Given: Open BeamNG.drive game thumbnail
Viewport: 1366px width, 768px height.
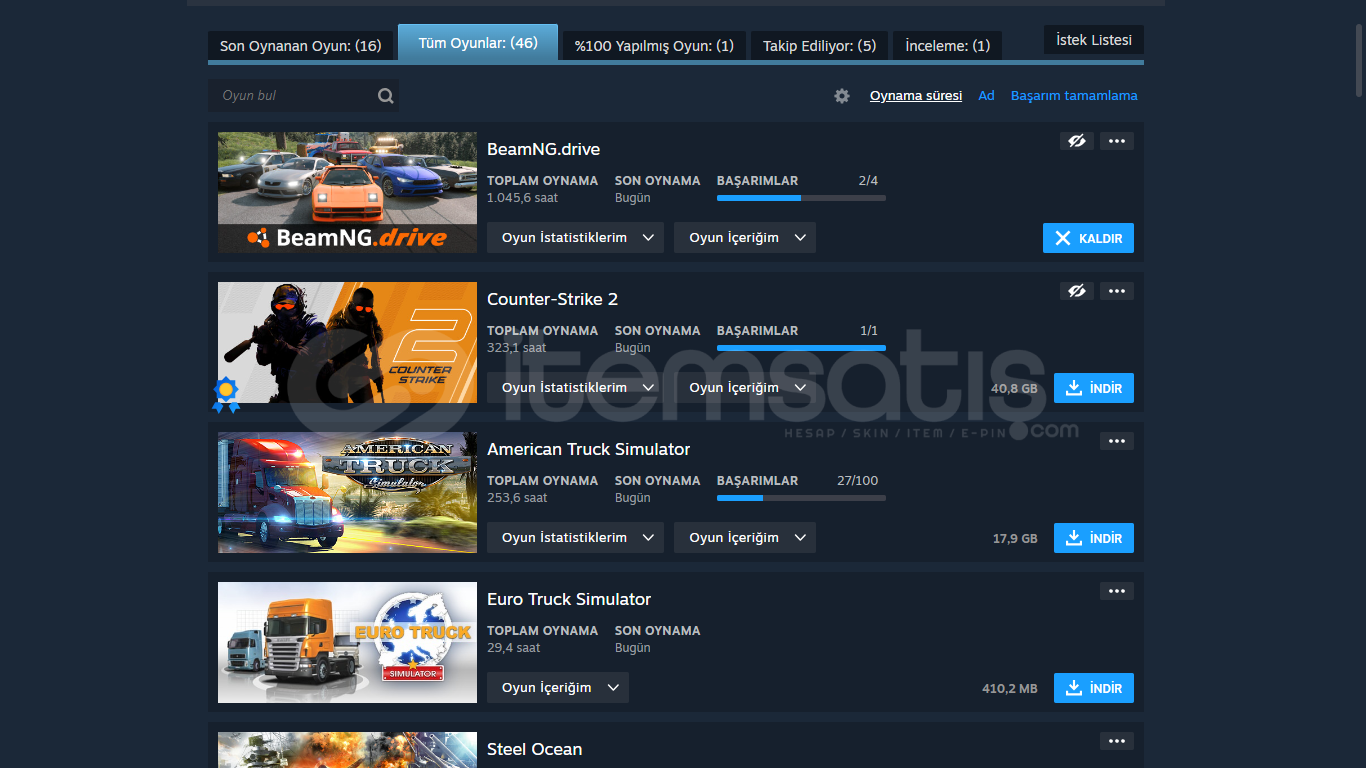Looking at the screenshot, I should [x=347, y=192].
